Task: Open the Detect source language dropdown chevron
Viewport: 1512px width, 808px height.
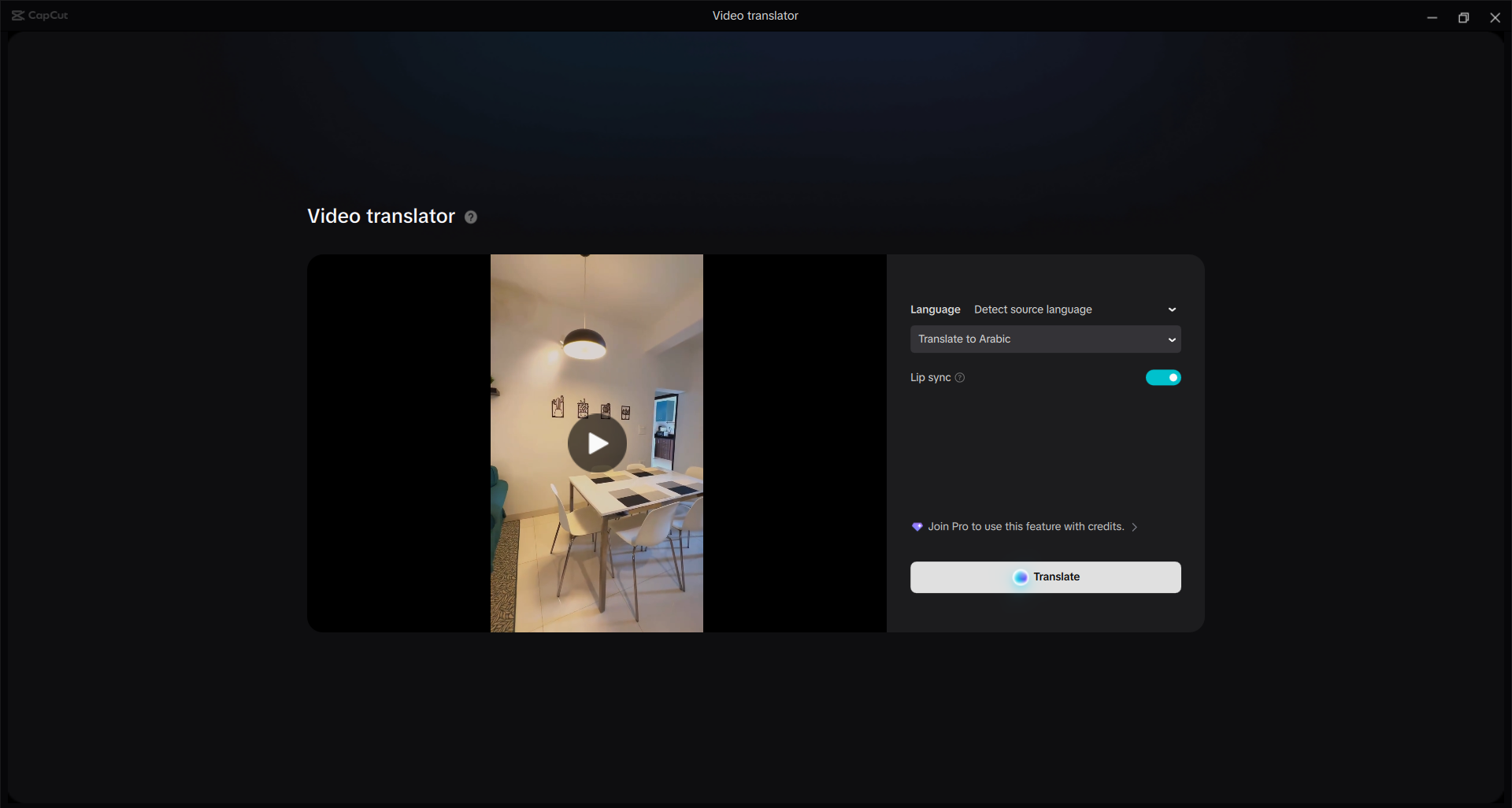Action: coord(1171,309)
